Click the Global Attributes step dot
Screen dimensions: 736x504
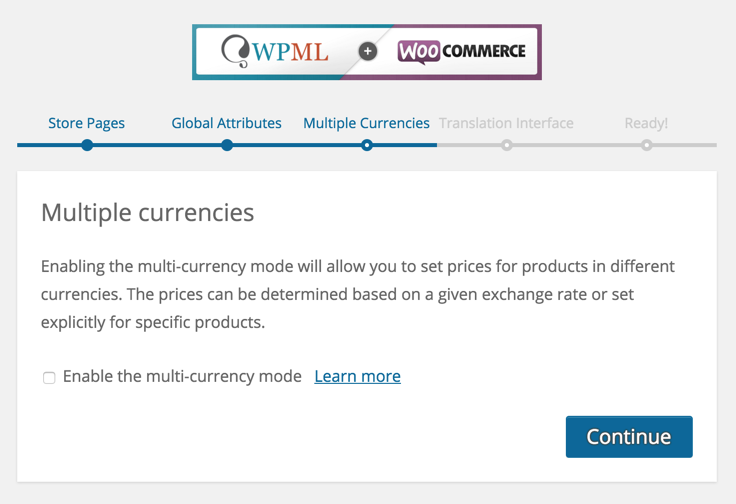(227, 145)
